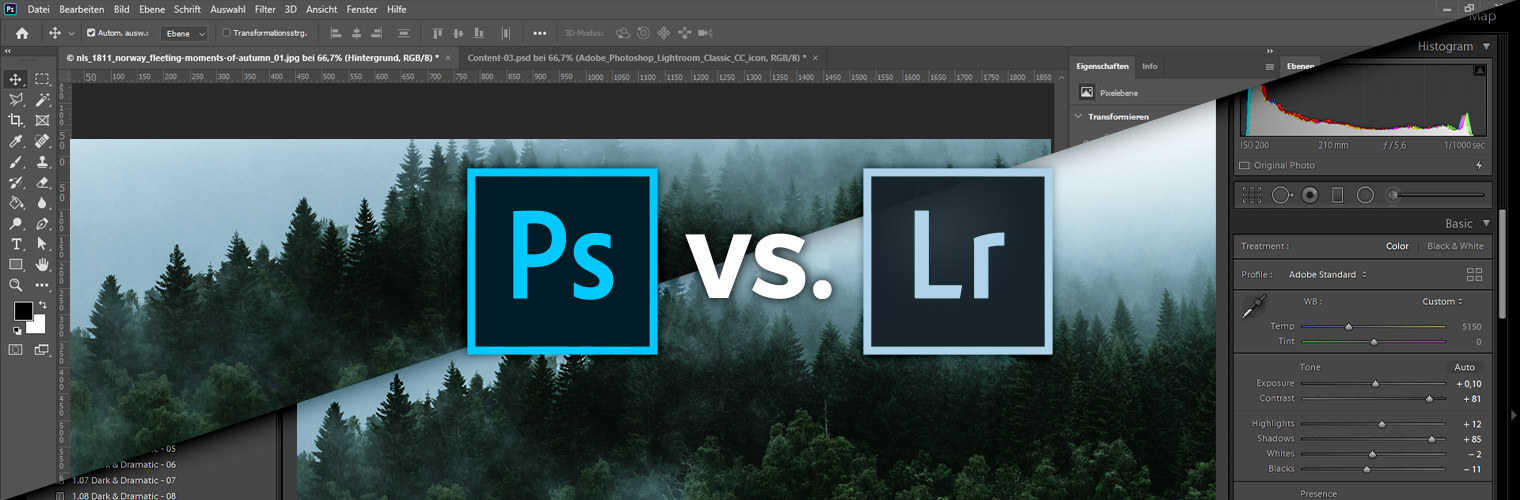Choose Black & White treatment
Viewport: 1520px width, 500px height.
[x=1455, y=246]
